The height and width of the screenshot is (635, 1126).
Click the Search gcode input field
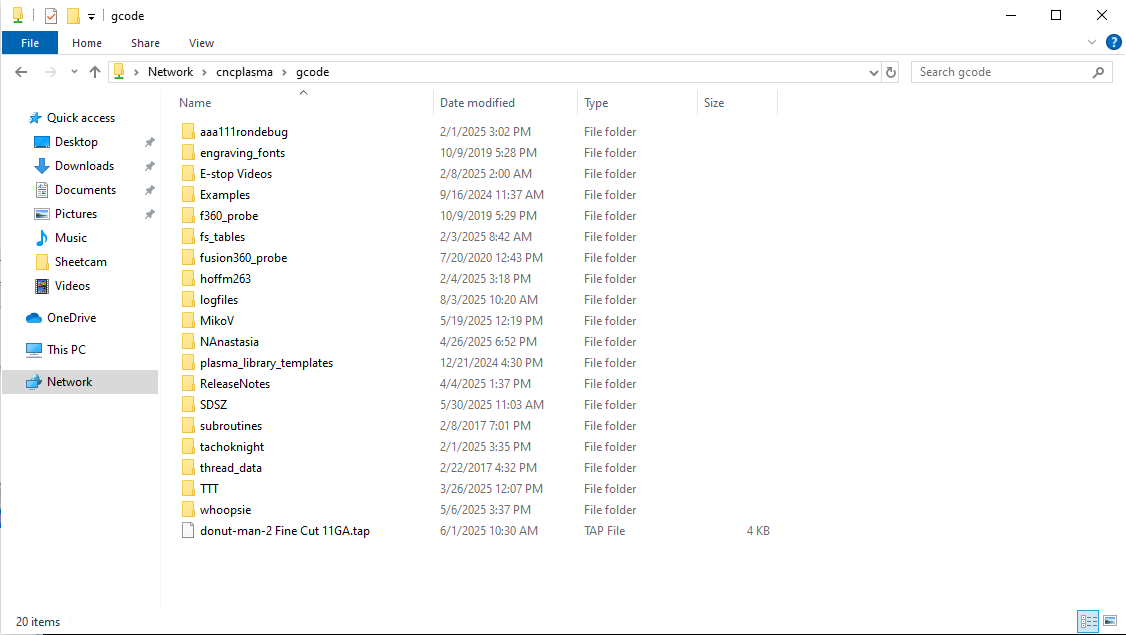[x=1000, y=72]
